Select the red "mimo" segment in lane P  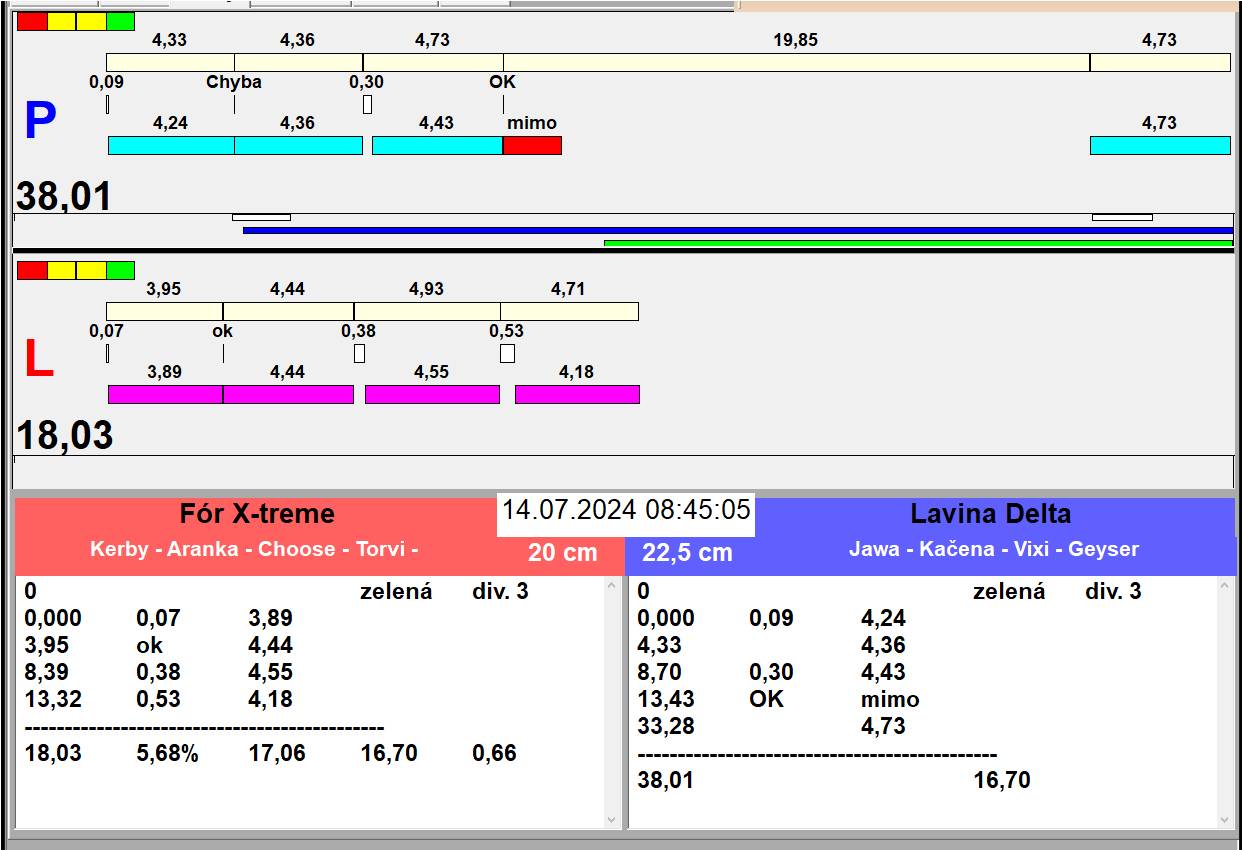[532, 146]
